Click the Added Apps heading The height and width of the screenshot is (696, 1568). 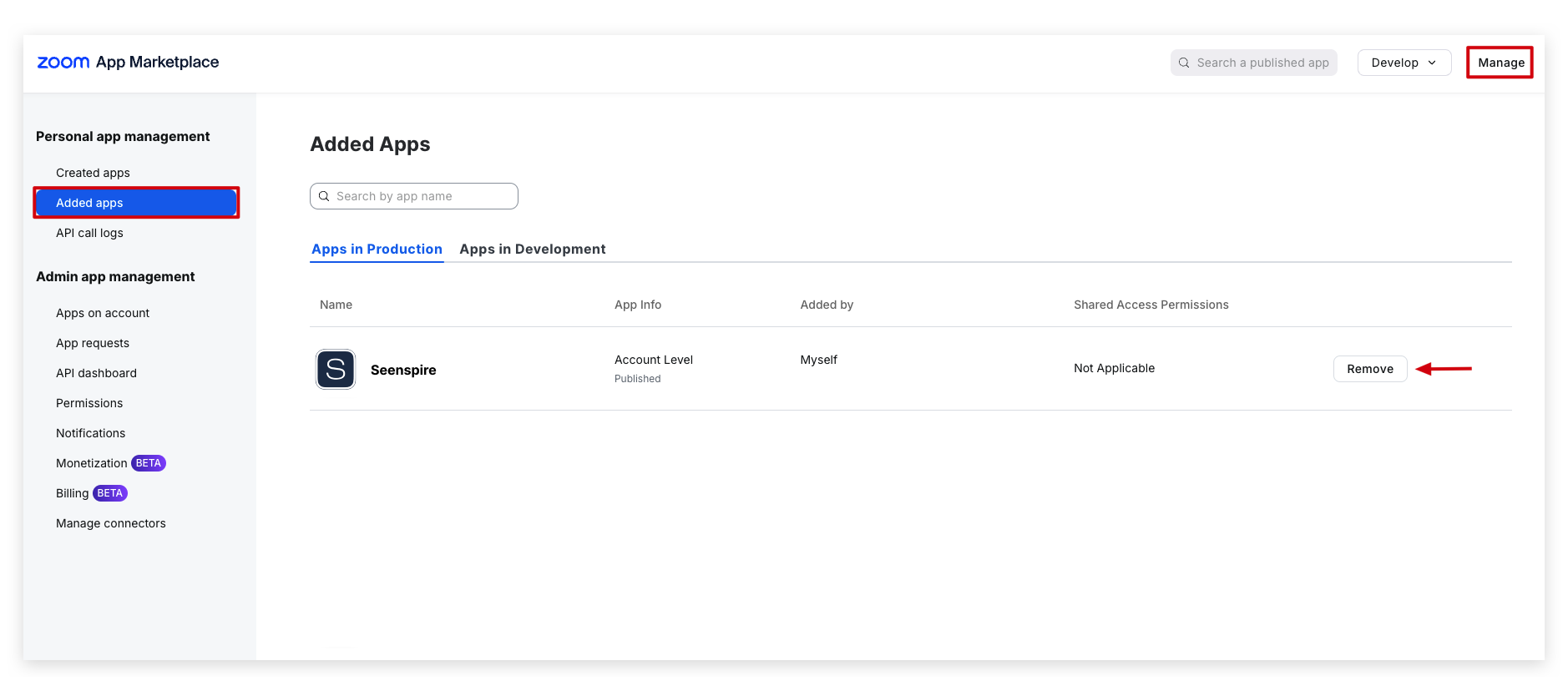tap(370, 144)
